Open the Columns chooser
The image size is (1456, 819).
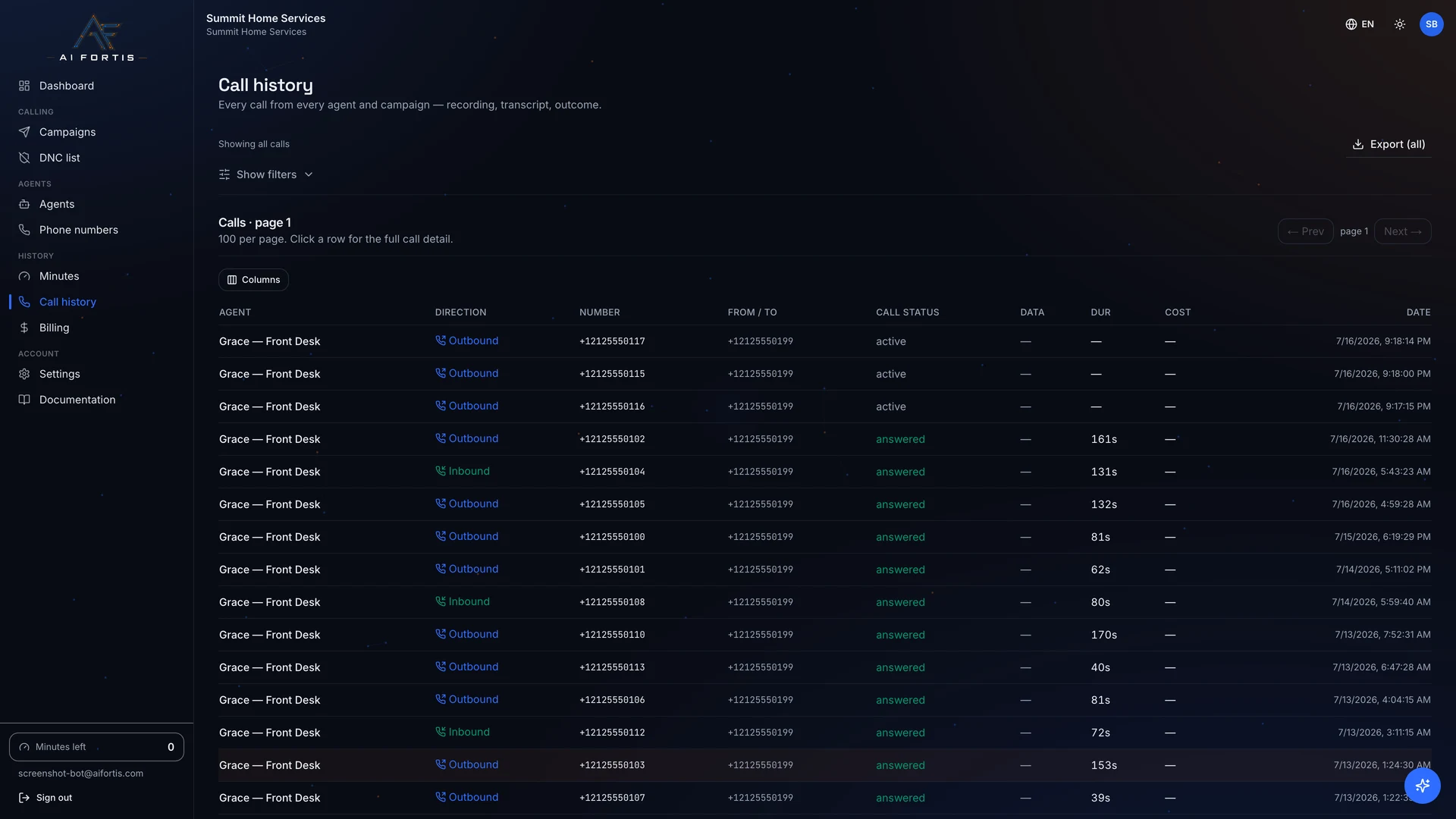(x=253, y=280)
